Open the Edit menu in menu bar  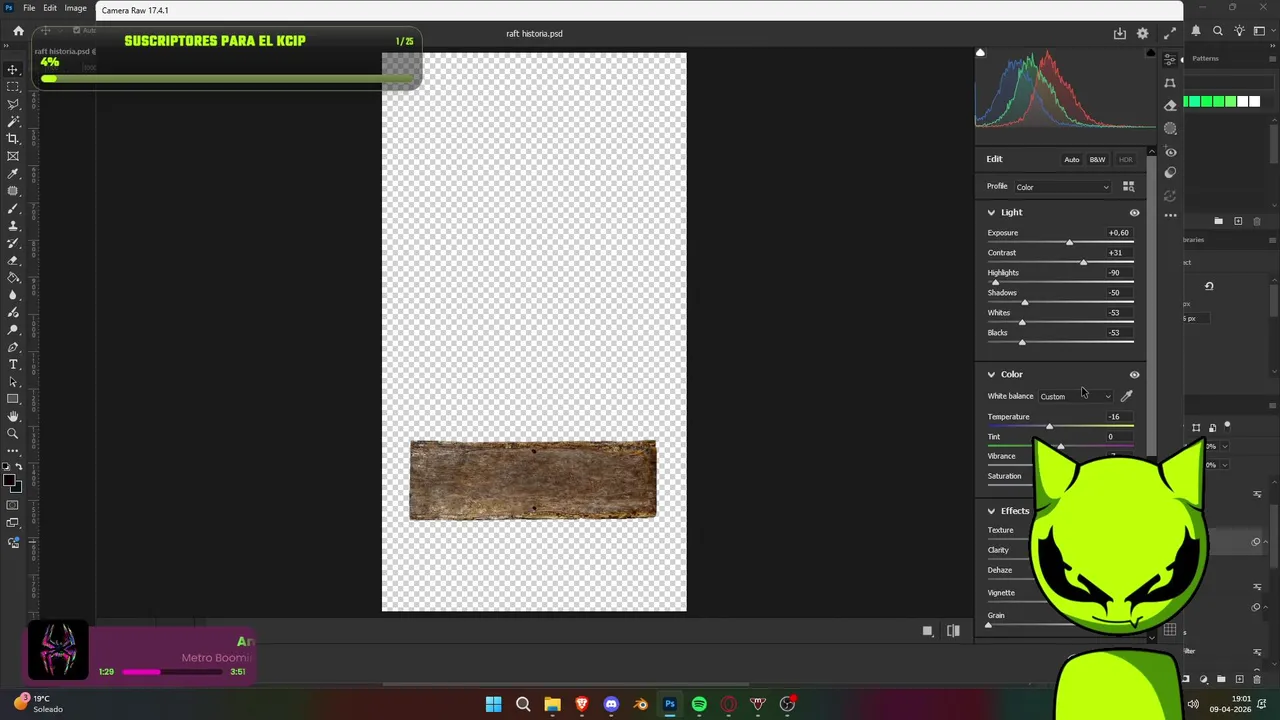point(50,8)
